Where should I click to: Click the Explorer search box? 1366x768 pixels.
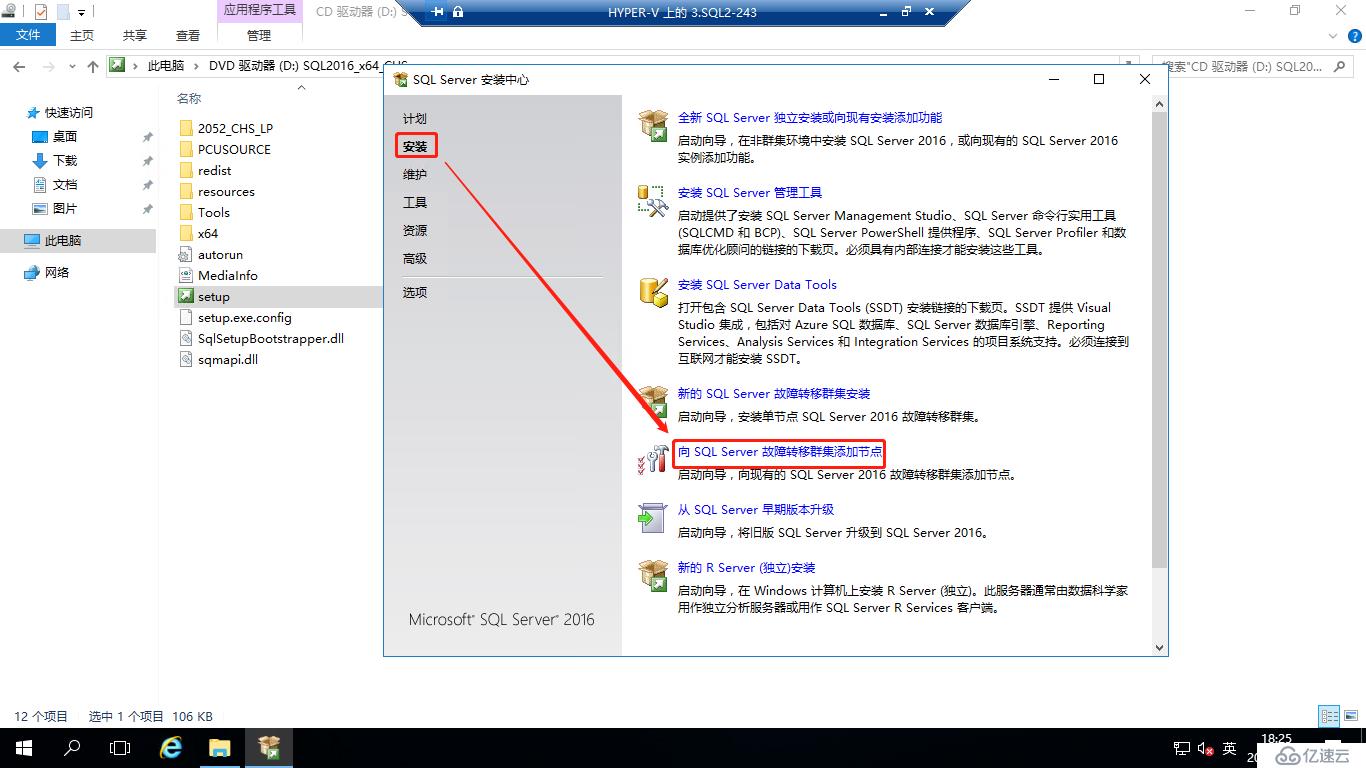tap(1252, 66)
